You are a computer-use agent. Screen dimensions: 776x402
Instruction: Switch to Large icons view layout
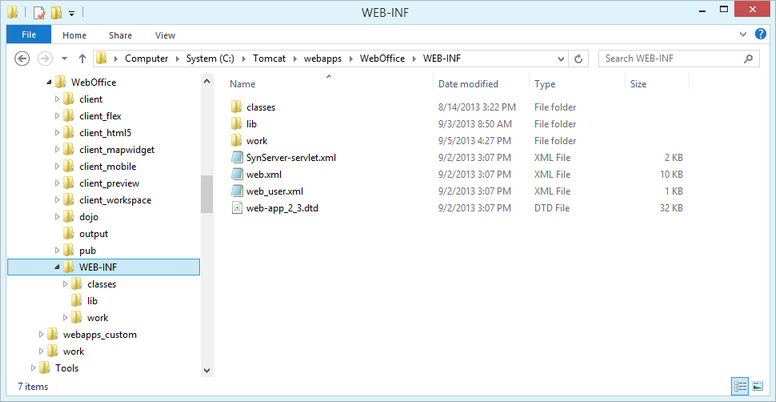[757, 386]
